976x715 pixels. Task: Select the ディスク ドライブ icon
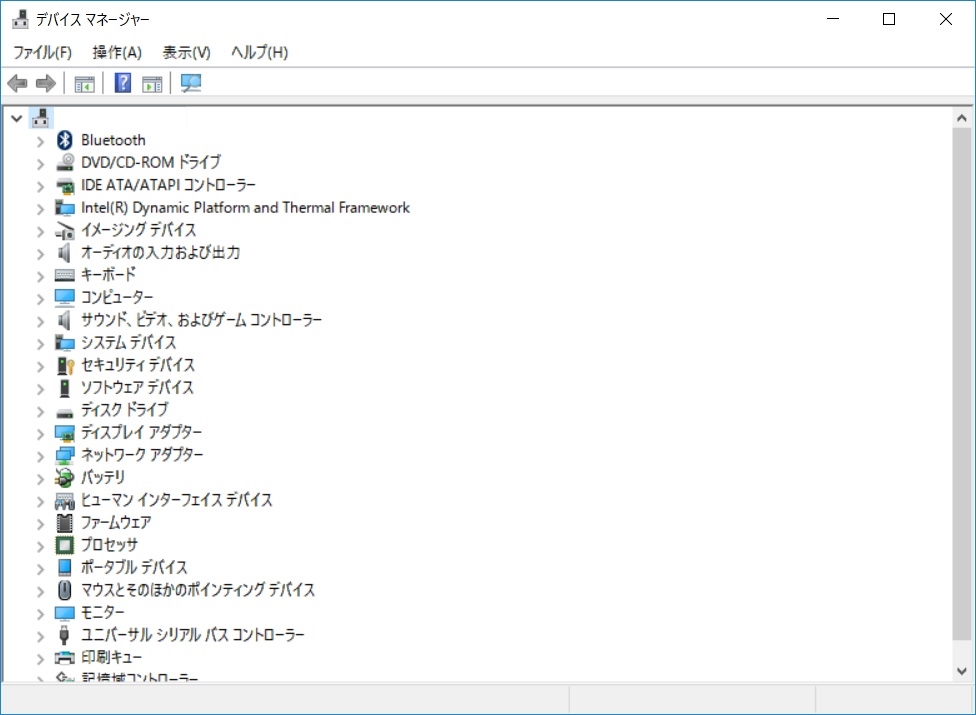coord(65,411)
